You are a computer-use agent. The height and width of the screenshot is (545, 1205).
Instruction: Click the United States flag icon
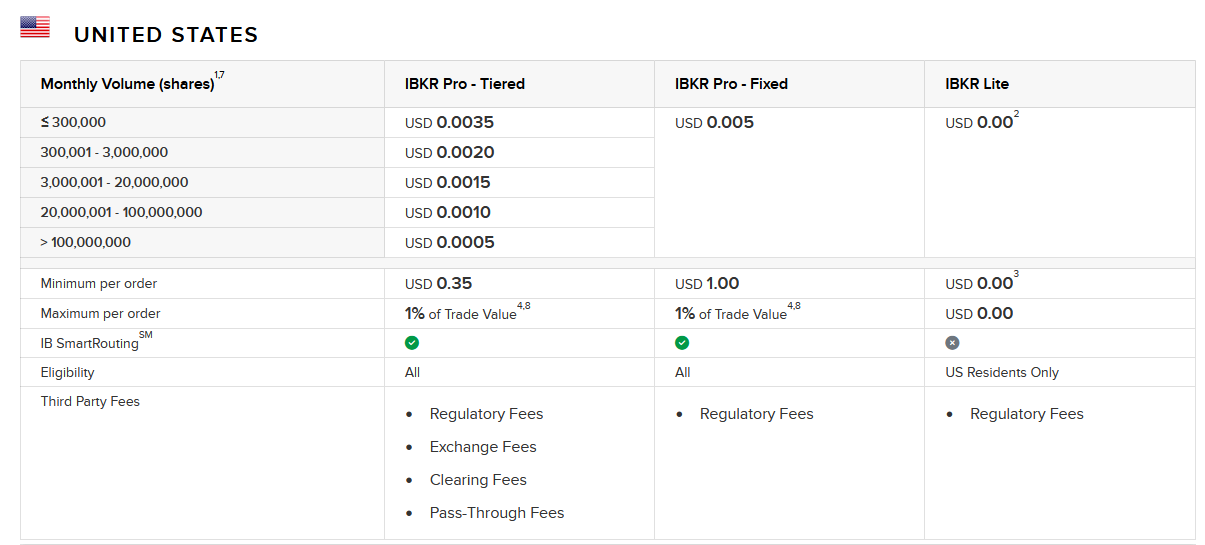35,27
